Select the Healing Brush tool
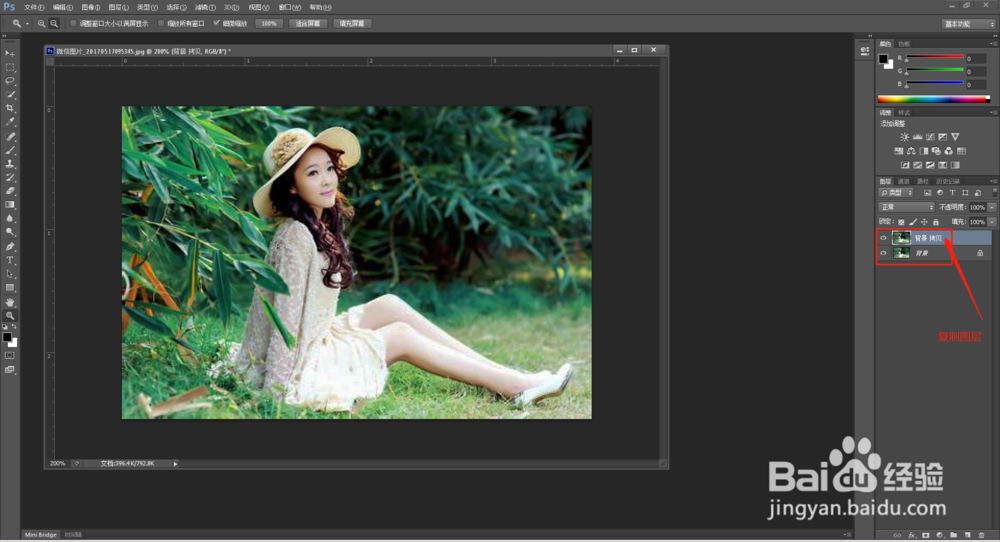The width and height of the screenshot is (1000, 542). pyautogui.click(x=10, y=136)
